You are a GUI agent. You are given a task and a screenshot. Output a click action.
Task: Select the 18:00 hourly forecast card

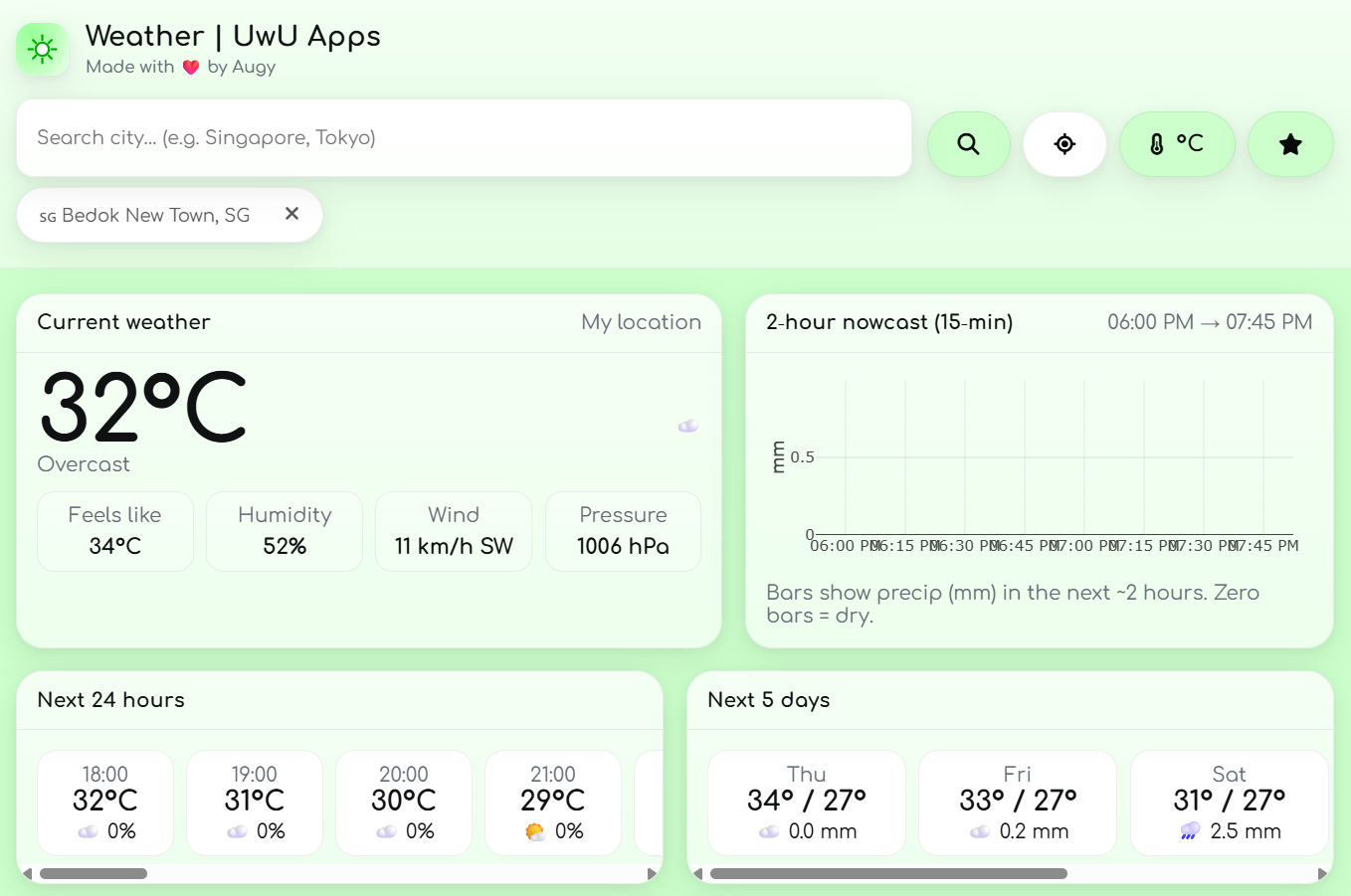point(105,803)
